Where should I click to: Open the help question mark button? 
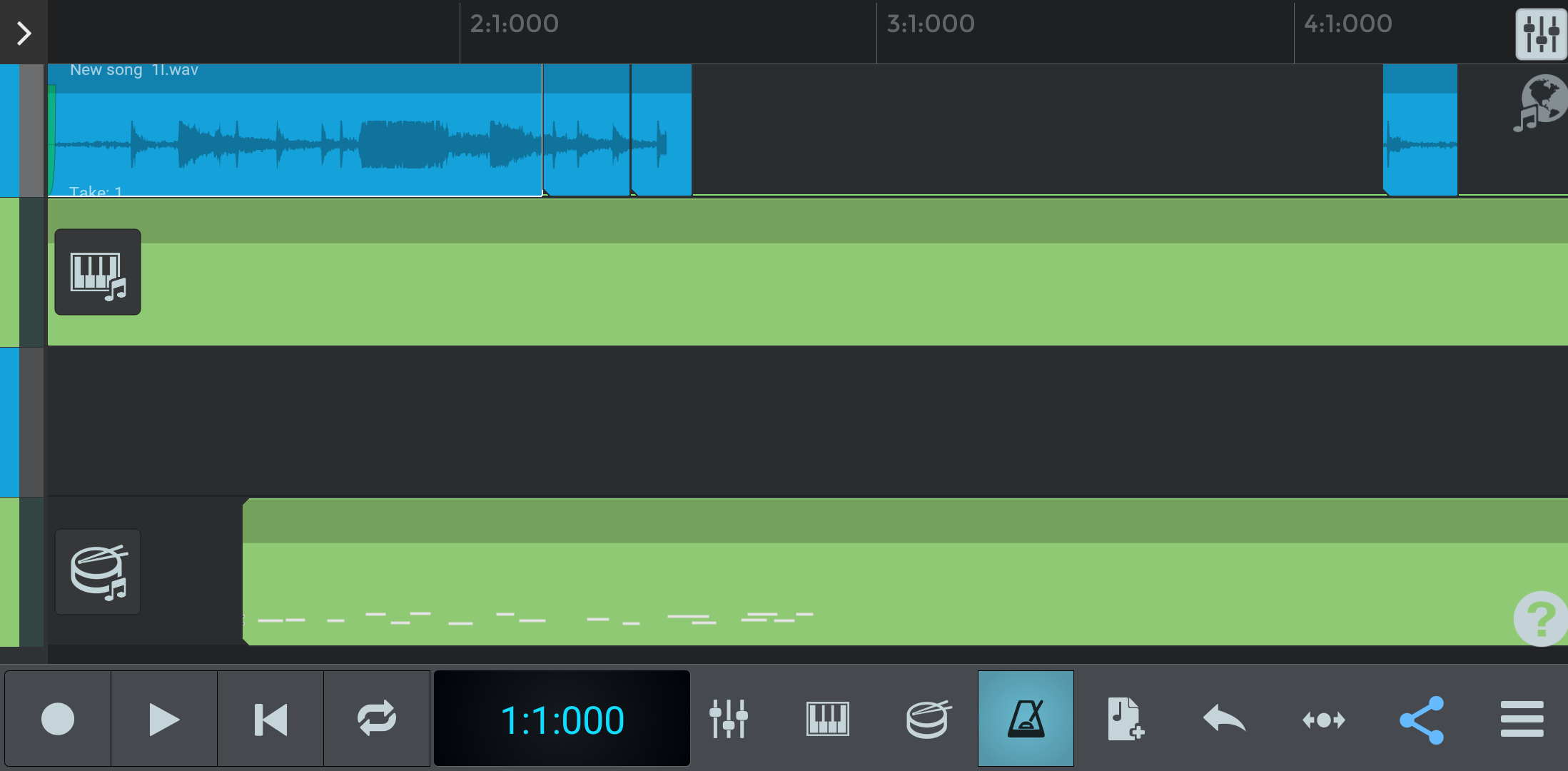1541,619
